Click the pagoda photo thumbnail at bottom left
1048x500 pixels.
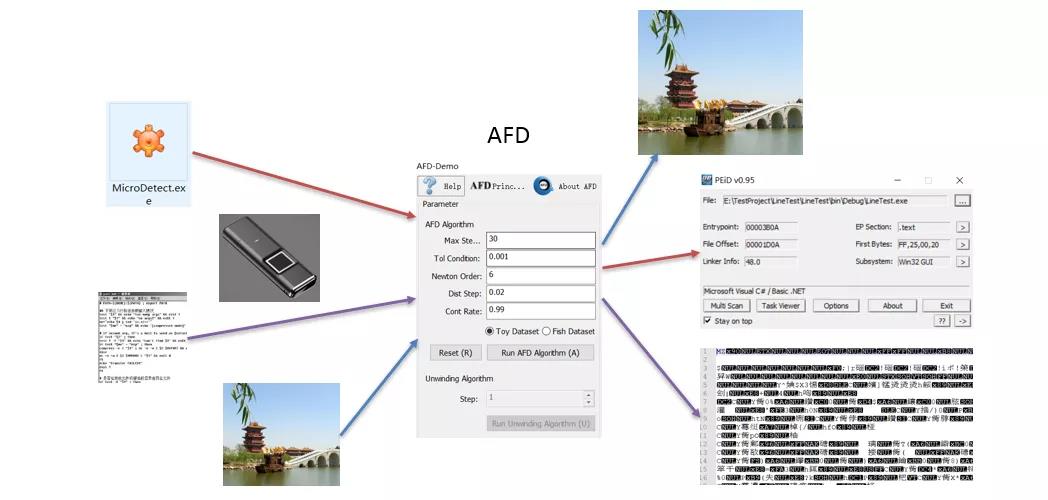281,427
